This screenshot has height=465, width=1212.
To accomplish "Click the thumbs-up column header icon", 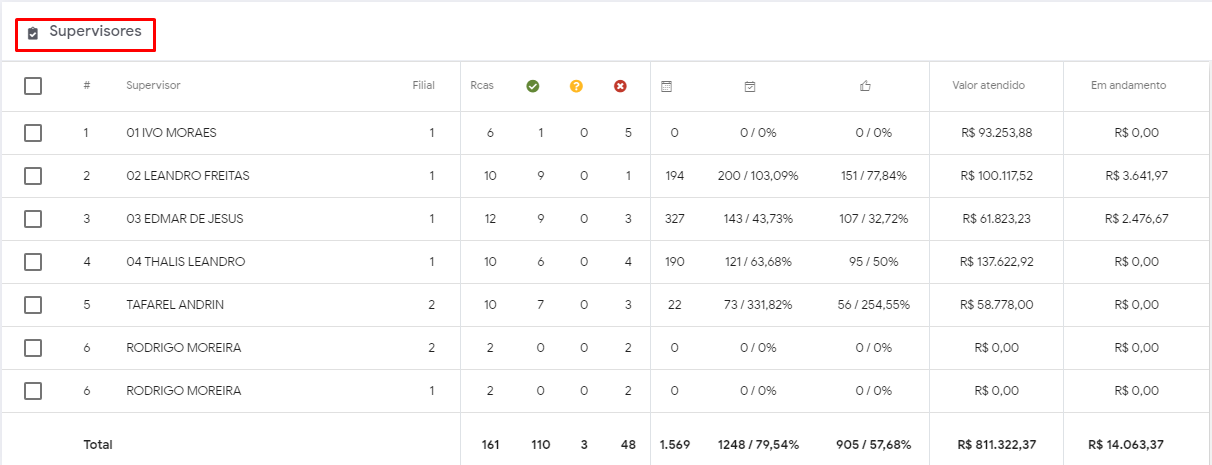I will tap(865, 86).
